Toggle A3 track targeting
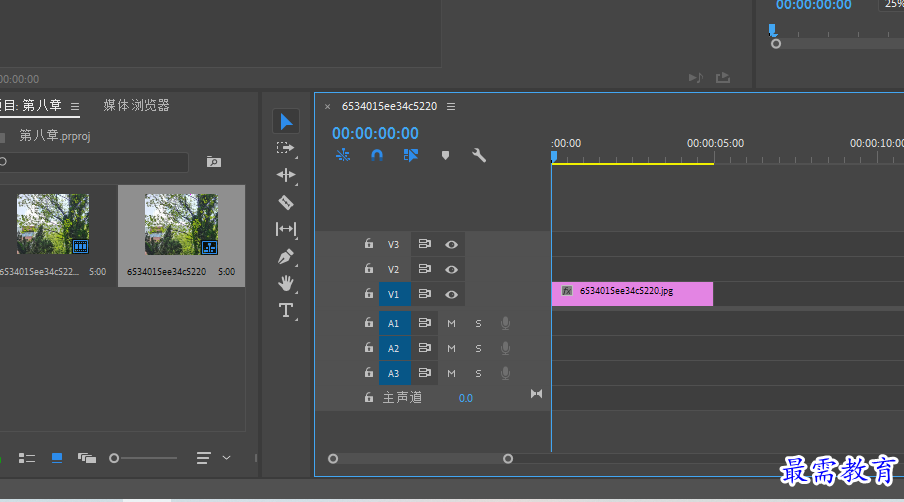The width and height of the screenshot is (904, 502). [x=394, y=373]
